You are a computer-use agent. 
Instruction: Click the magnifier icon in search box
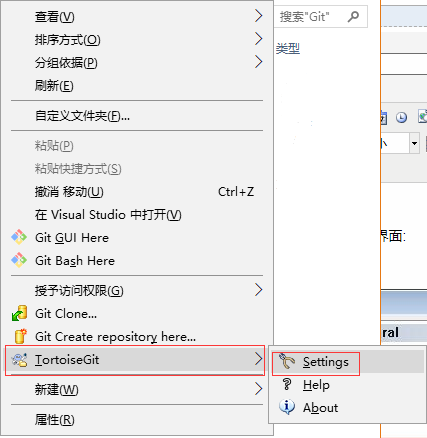(353, 16)
